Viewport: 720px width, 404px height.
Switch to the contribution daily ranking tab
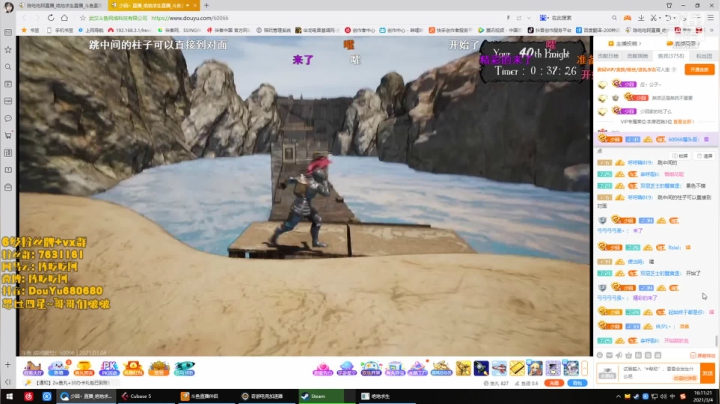click(608, 56)
